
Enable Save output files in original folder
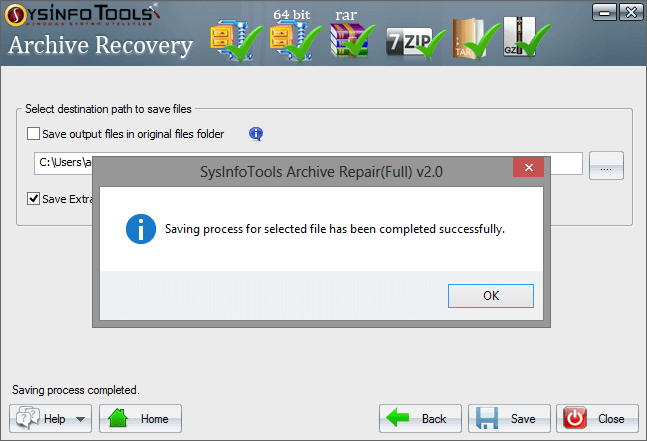point(33,134)
